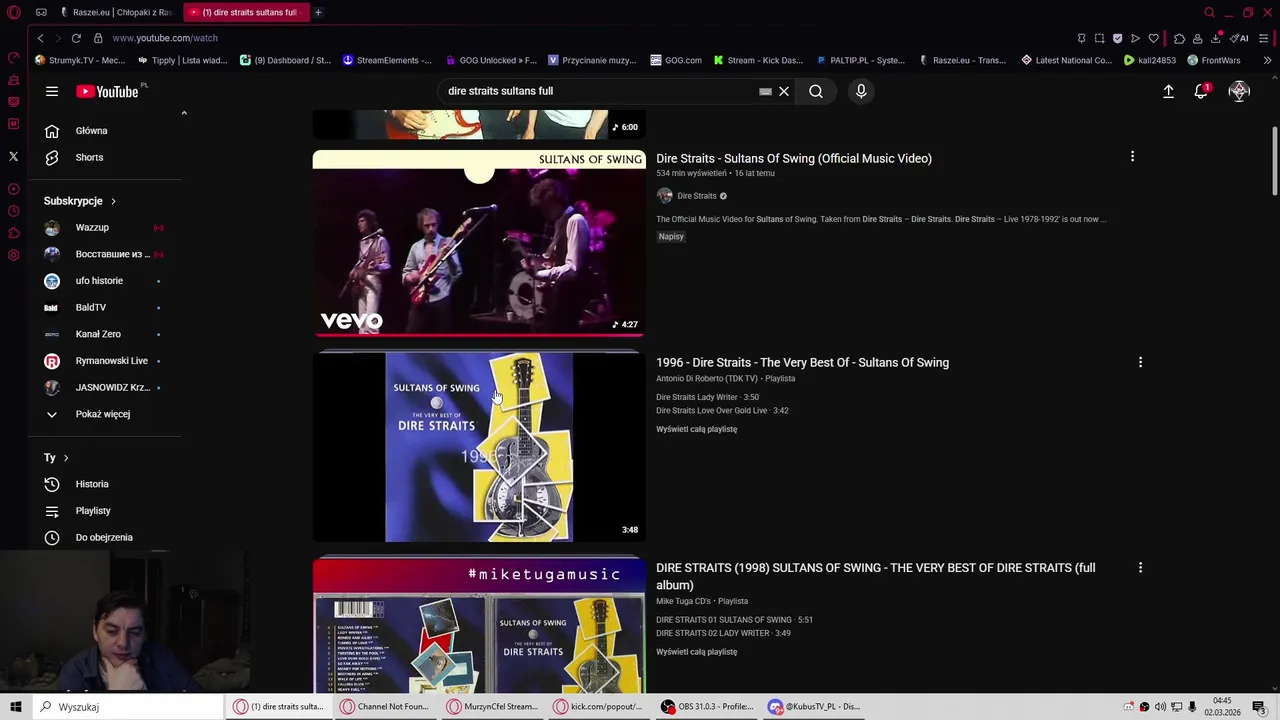Switch to OBS 31.0.3 taskbar window
This screenshot has width=1280, height=720.
coord(707,707)
